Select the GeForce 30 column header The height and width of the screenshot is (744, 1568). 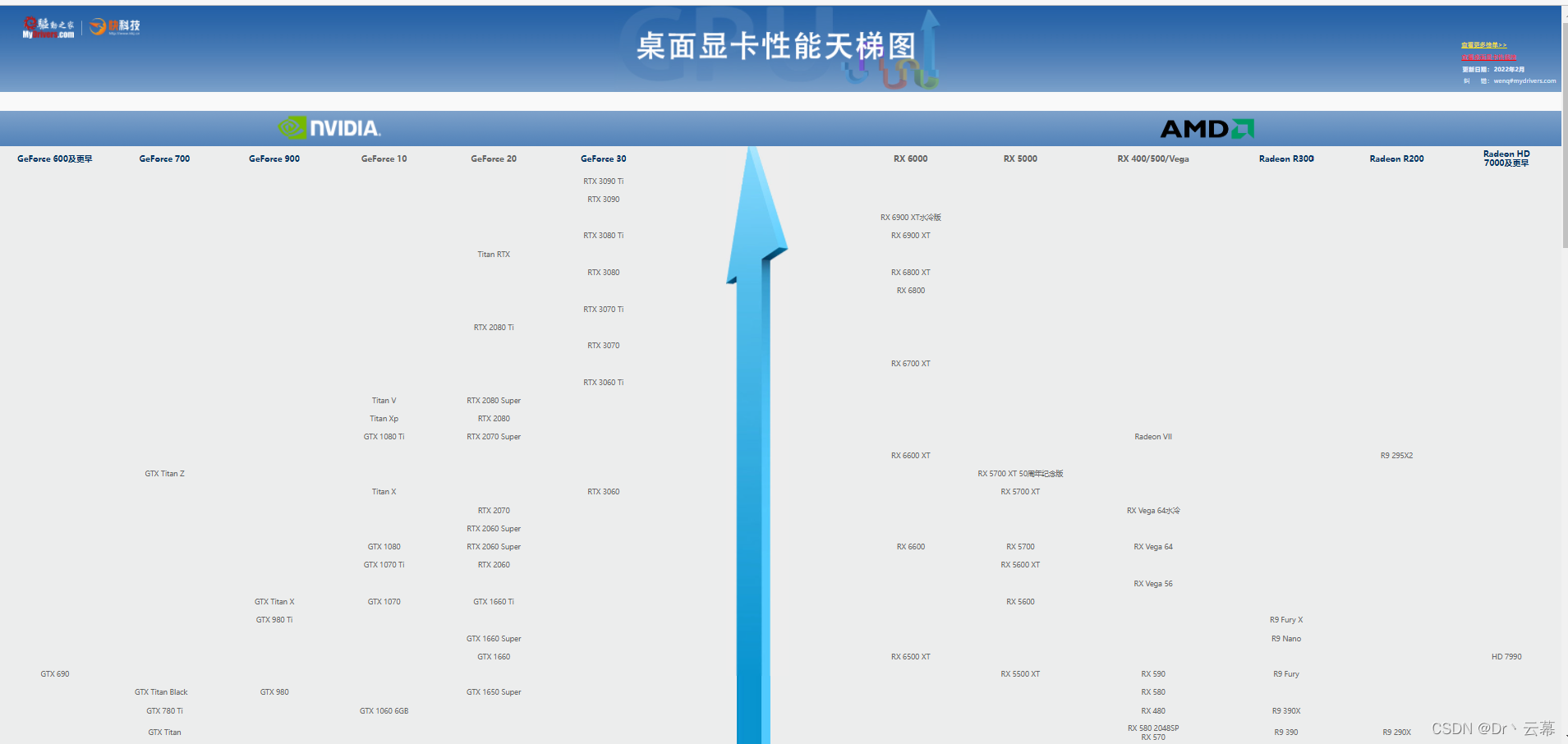[604, 158]
